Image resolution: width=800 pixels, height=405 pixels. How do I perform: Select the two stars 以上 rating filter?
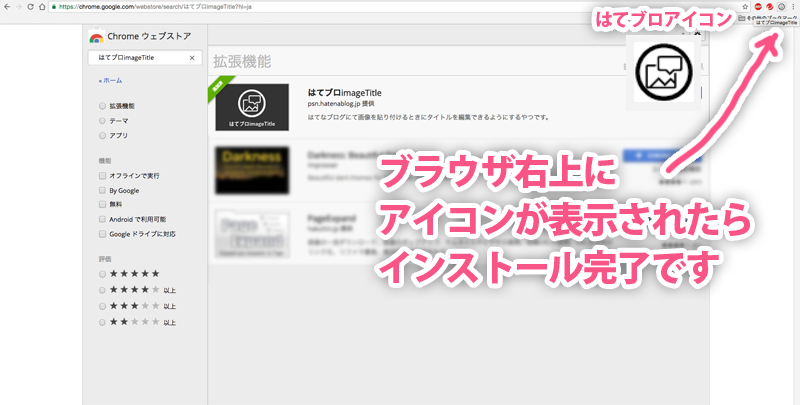[102, 322]
